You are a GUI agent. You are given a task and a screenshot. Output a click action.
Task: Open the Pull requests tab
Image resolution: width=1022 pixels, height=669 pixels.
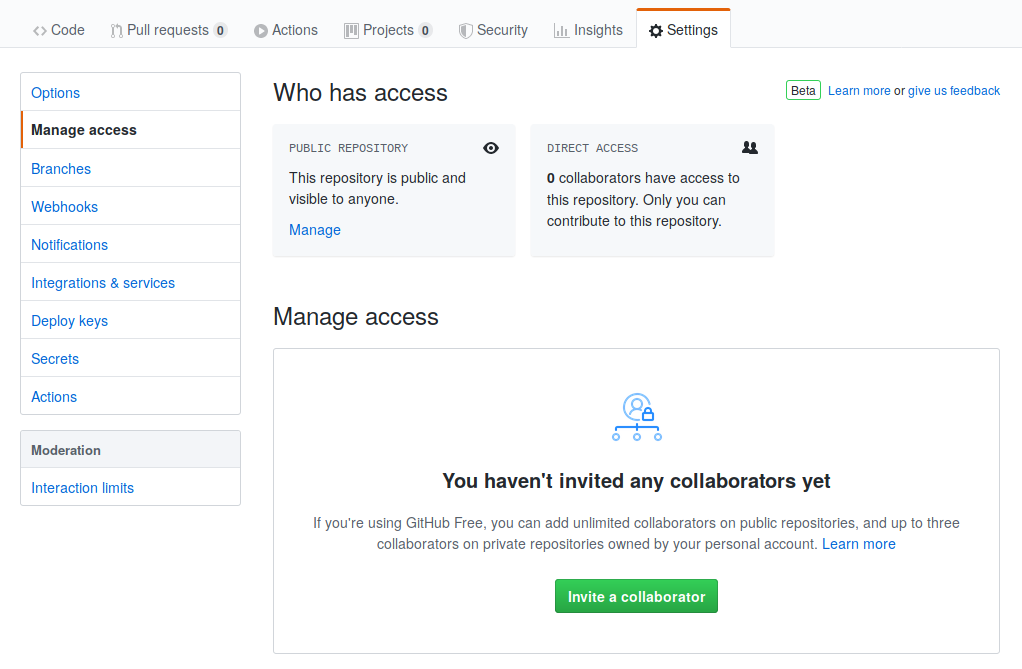pos(168,30)
